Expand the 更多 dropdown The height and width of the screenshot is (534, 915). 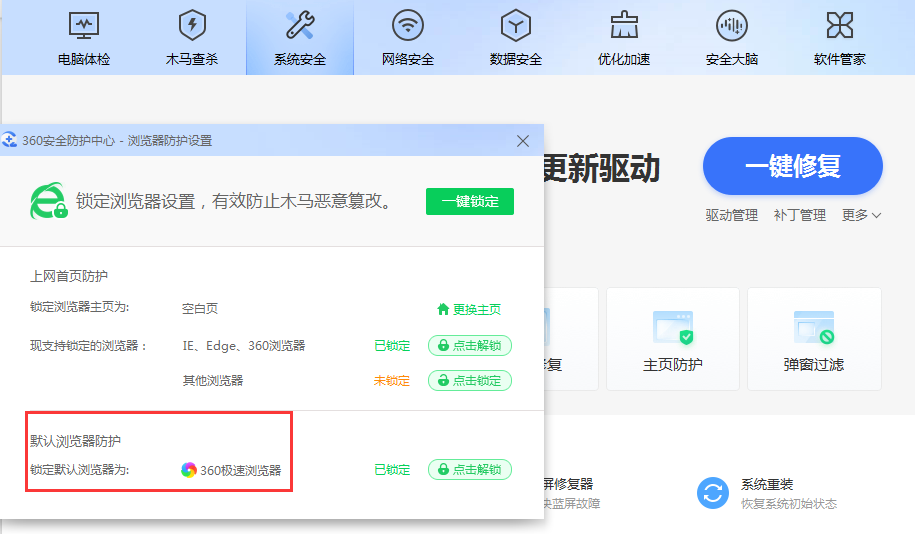pyautogui.click(x=861, y=215)
